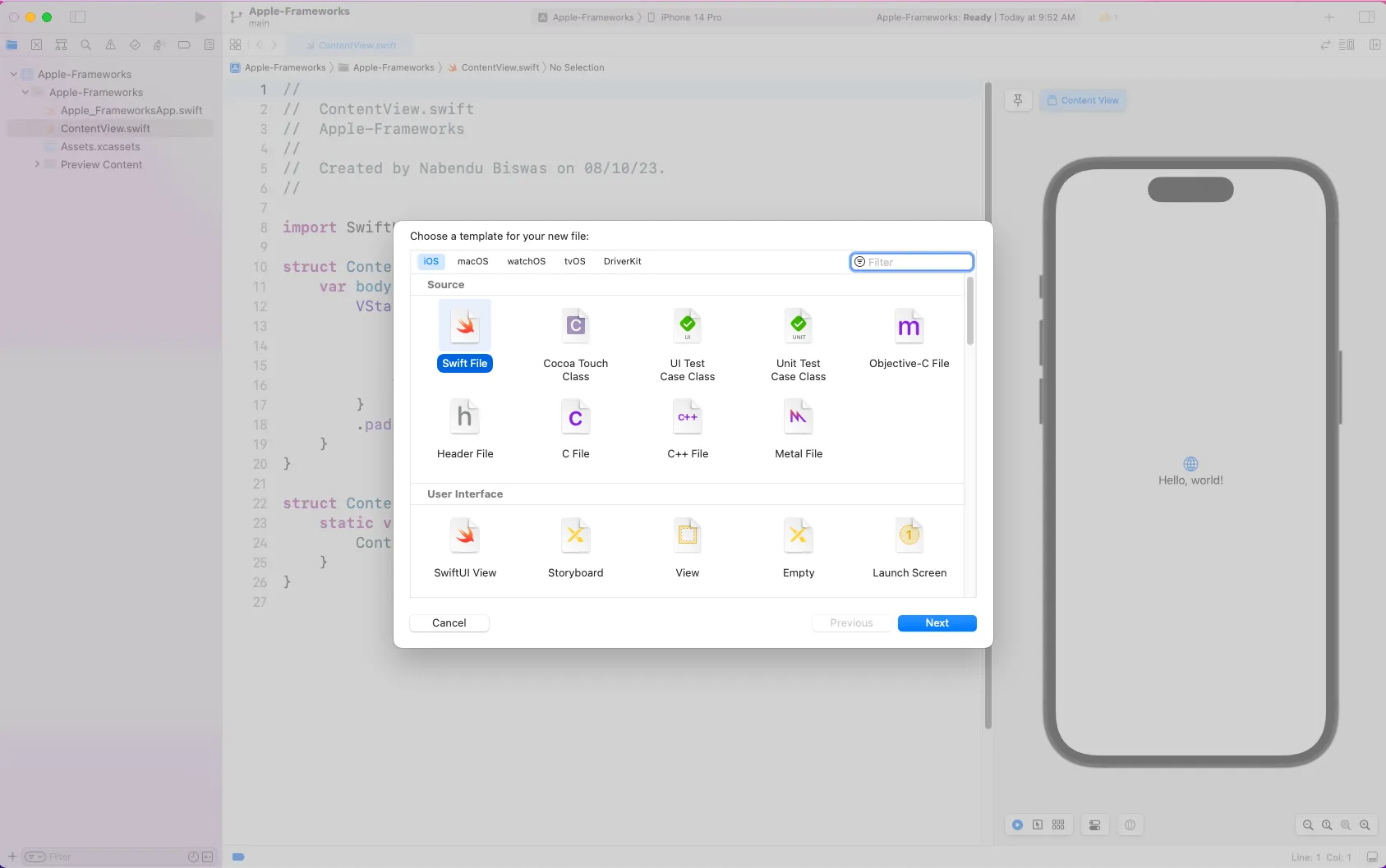Open the Find navigator magnifier icon
The image size is (1386, 868).
[x=85, y=45]
